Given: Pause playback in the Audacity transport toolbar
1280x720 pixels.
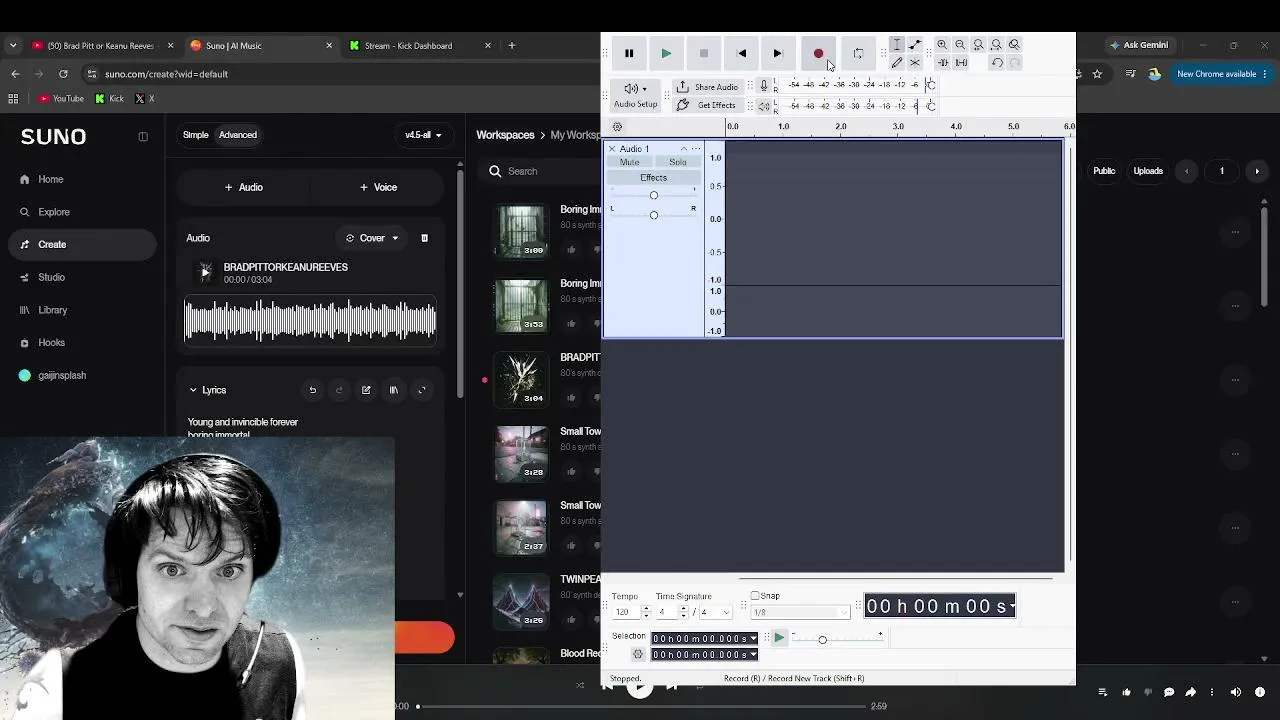Looking at the screenshot, I should pos(629,53).
